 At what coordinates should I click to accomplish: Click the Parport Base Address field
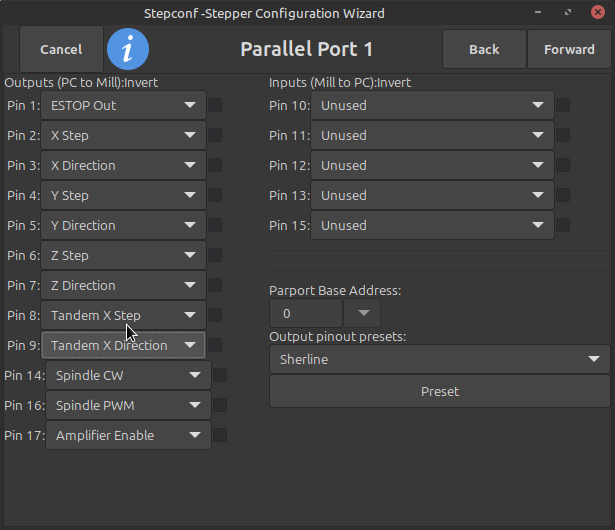305,314
